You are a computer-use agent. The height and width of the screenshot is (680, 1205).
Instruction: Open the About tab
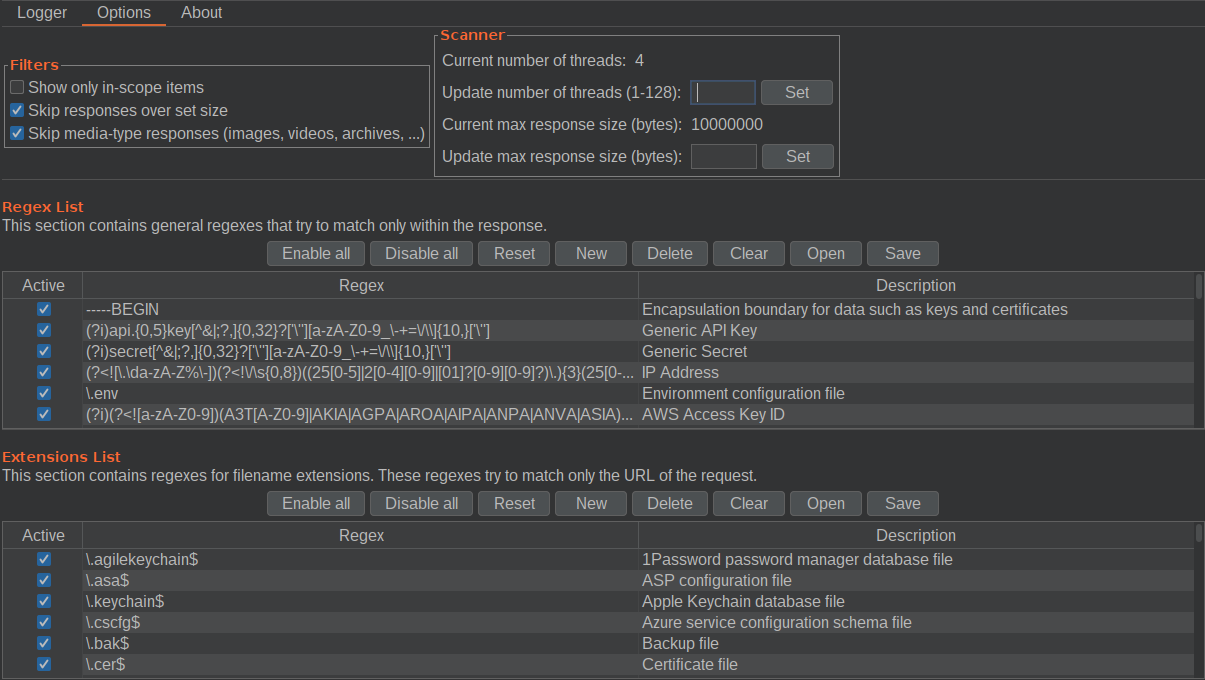(201, 13)
